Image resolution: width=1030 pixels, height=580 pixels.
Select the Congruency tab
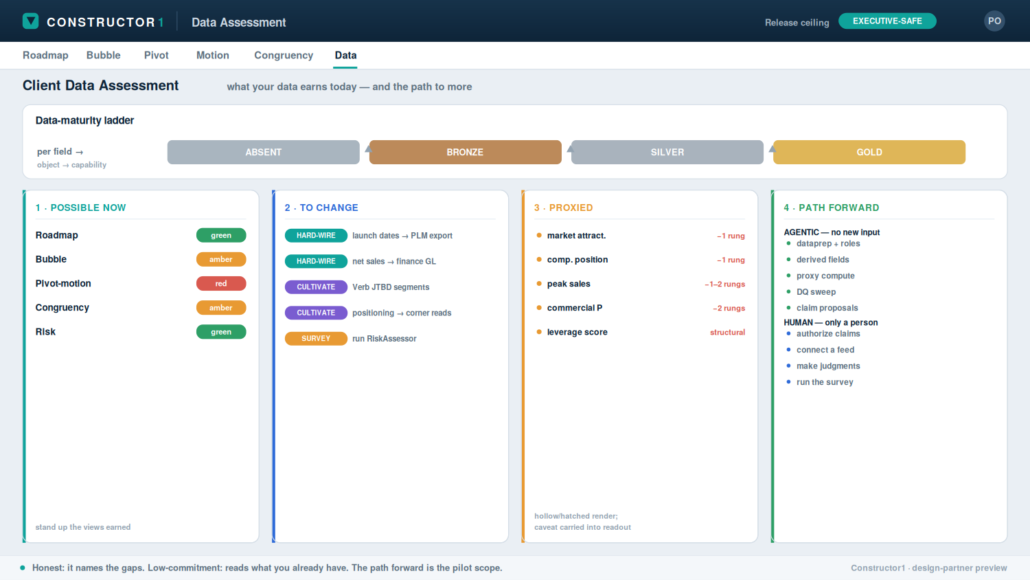(284, 55)
